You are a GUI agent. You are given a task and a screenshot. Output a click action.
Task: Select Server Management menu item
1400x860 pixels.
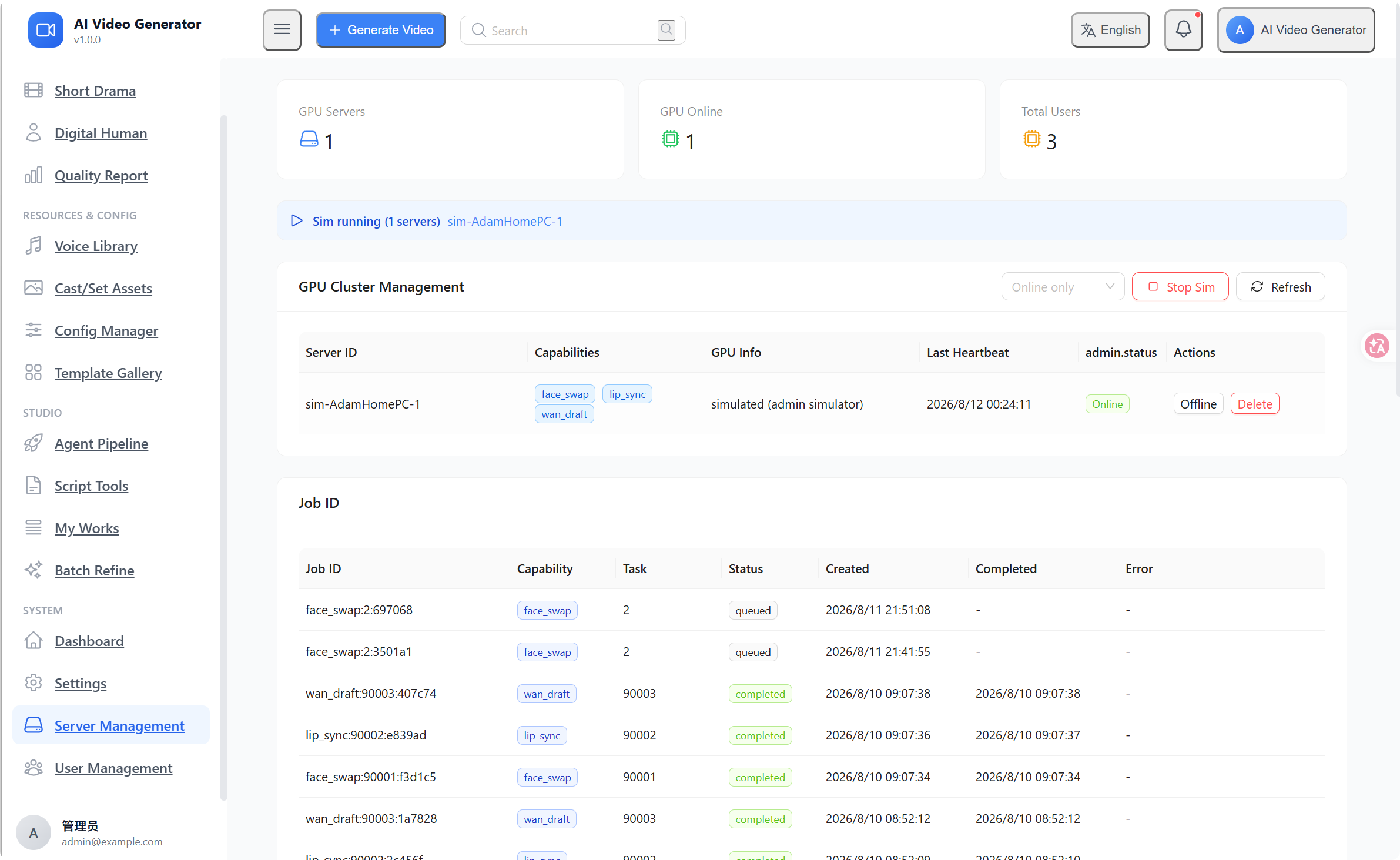click(x=110, y=725)
